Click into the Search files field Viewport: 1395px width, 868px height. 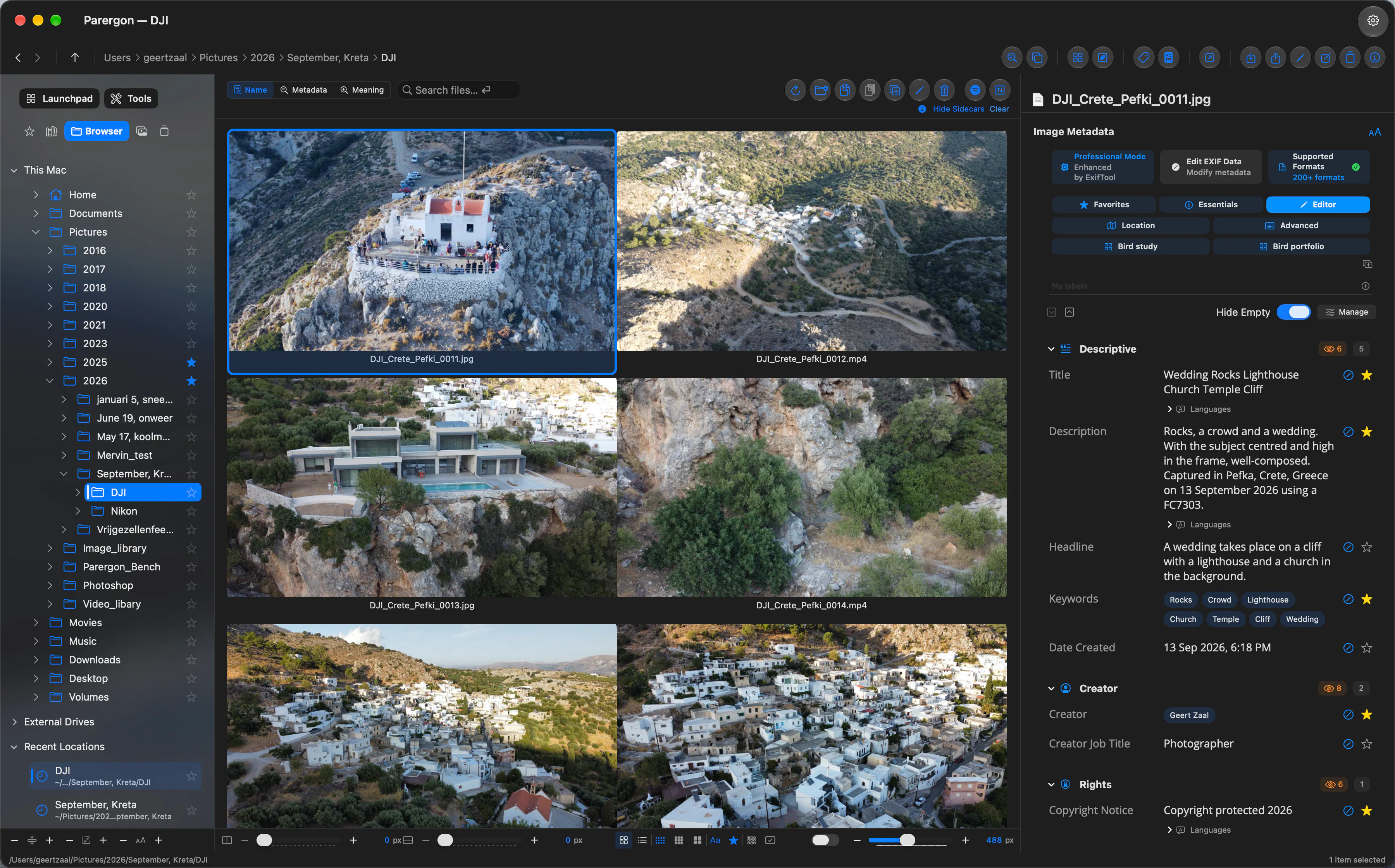[459, 90]
